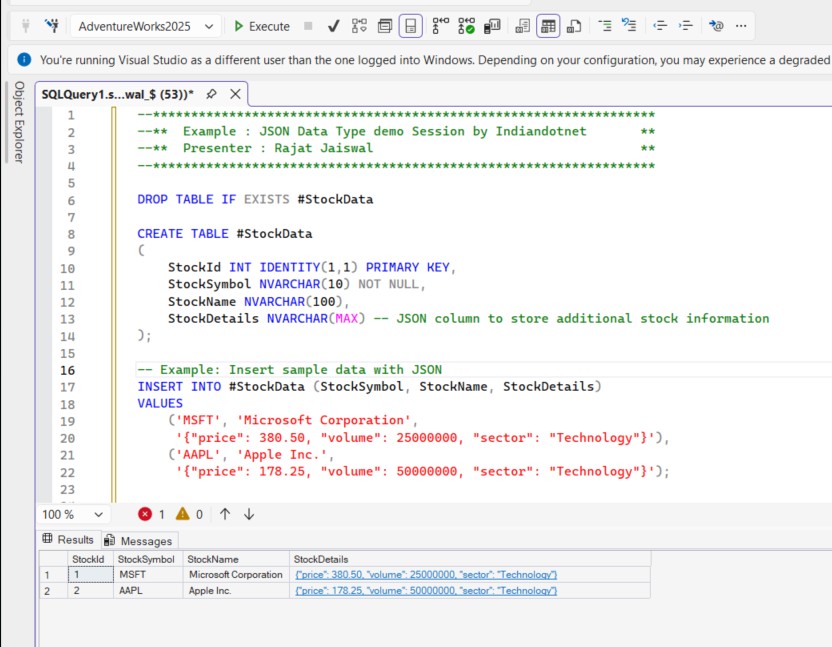Enable Include Live Query Statistics
Viewport: 832px width, 647px height.
[x=468, y=25]
